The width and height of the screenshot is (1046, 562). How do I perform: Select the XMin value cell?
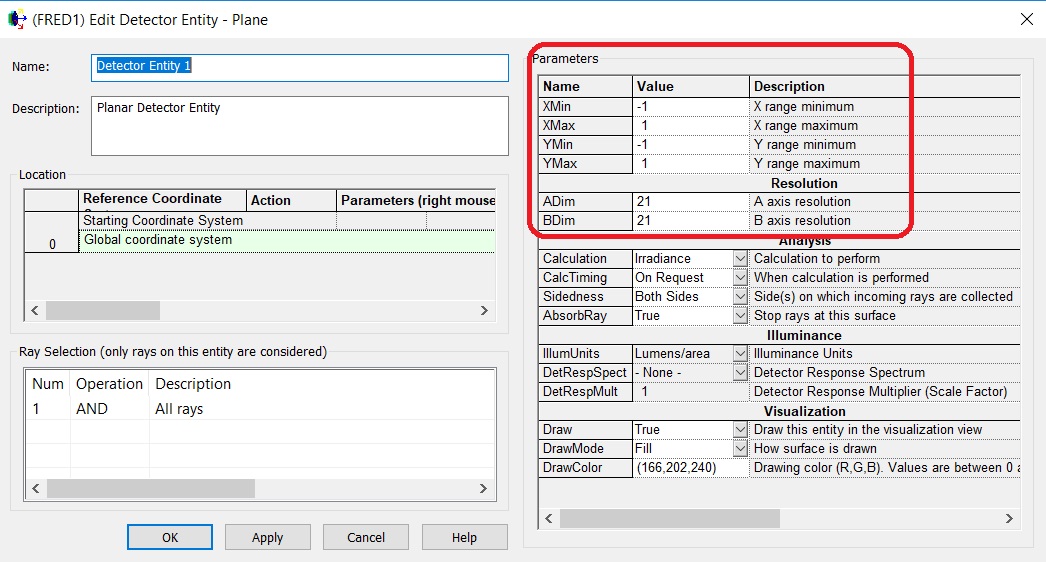pos(690,107)
